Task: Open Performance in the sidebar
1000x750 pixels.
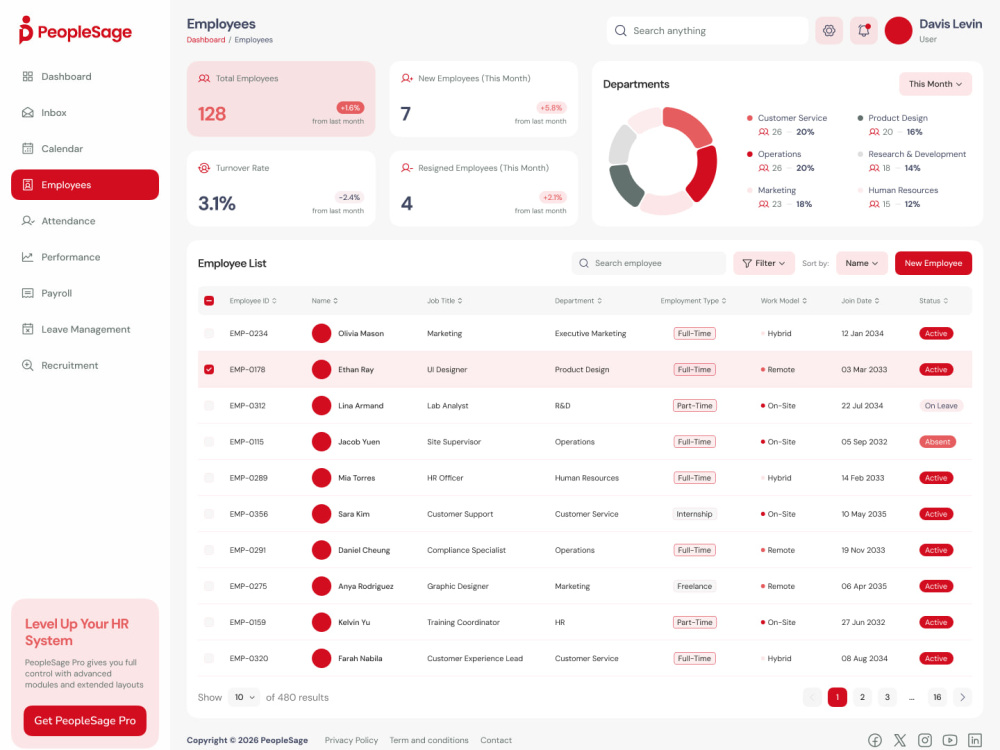Action: click(x=85, y=257)
